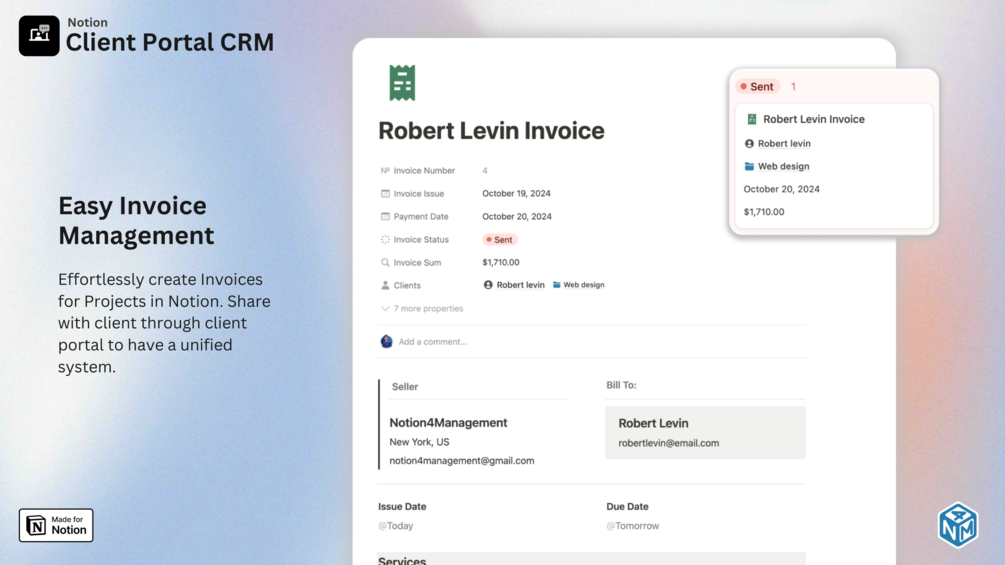Screen dimensions: 1005x565
Task: Click the Invoice Issue date October 19, 2024
Action: click(x=516, y=193)
